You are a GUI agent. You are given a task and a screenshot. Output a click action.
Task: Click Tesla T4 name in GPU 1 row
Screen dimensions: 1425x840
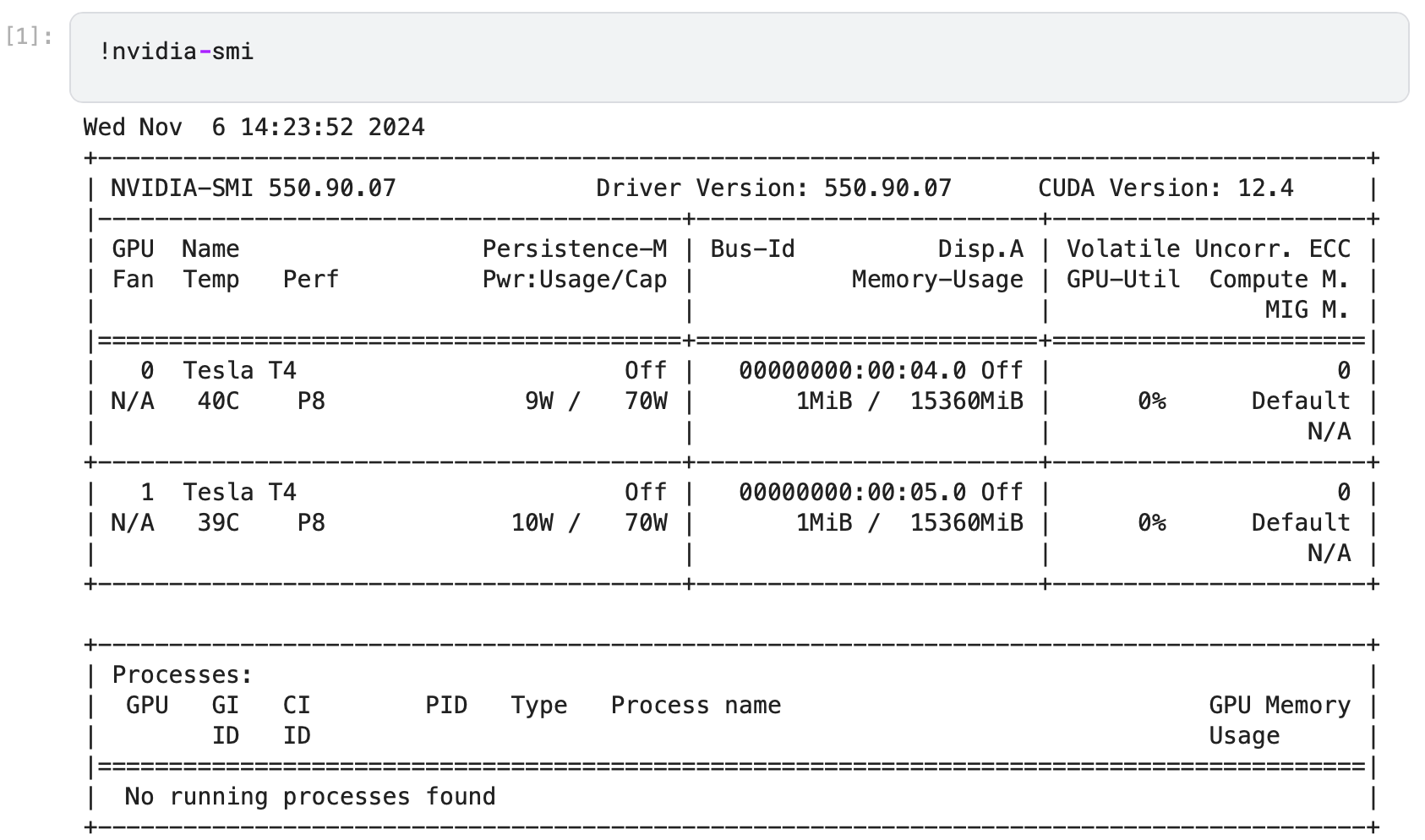(239, 493)
